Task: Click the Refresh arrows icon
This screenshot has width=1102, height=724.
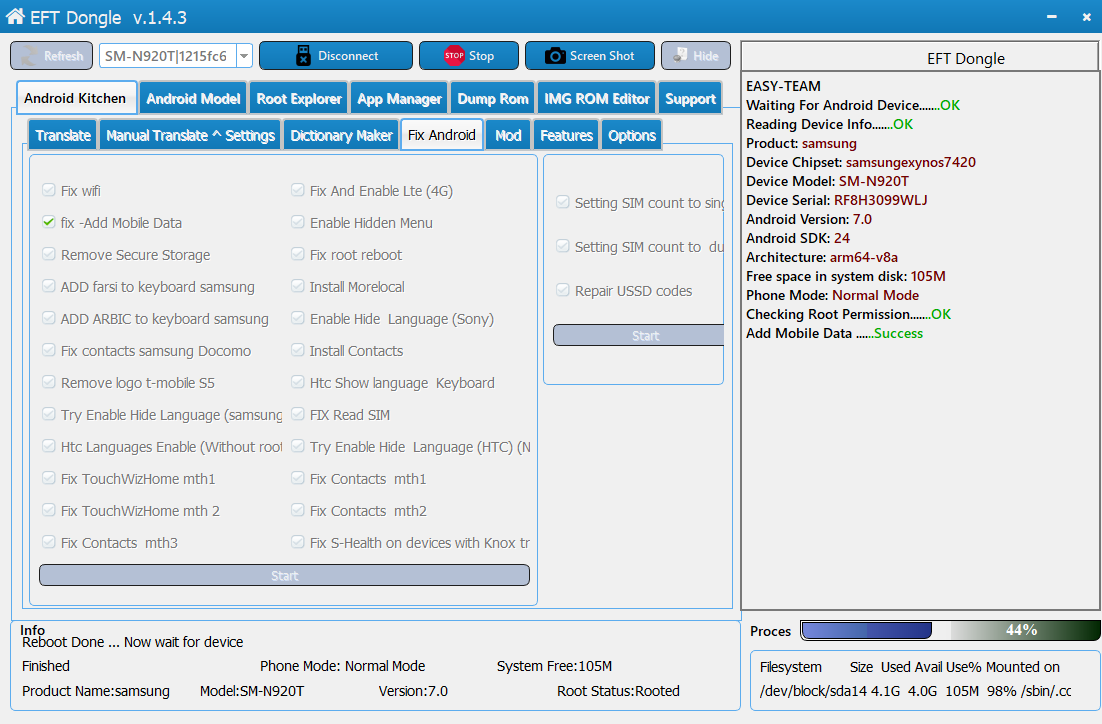Action: (x=30, y=56)
